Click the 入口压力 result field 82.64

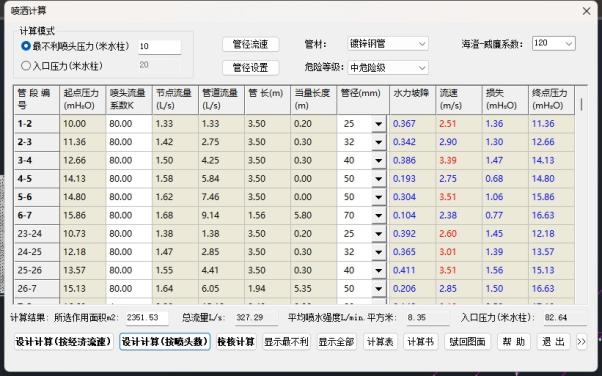click(x=565, y=318)
